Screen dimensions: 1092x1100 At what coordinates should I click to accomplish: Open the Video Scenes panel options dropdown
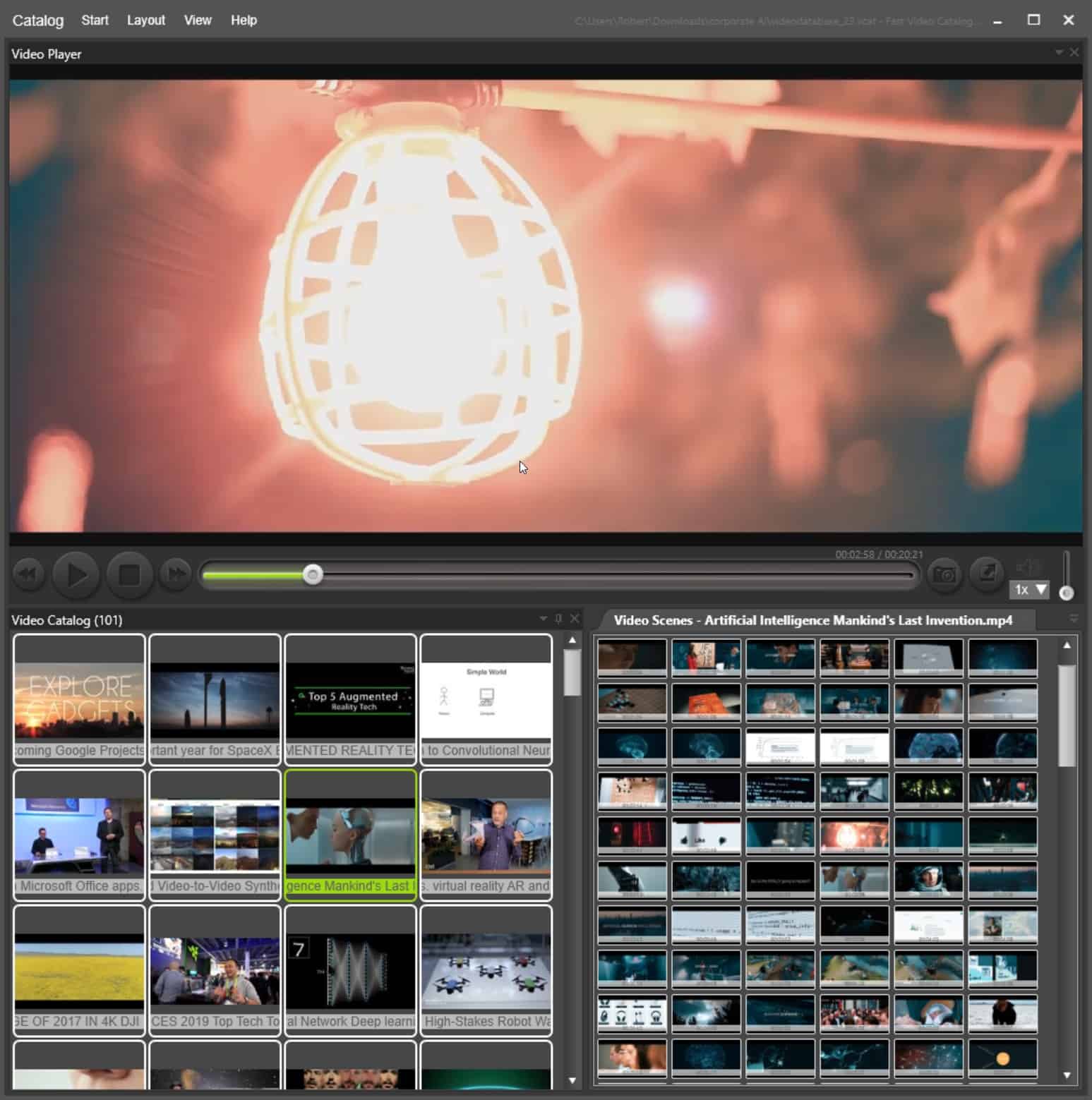[1074, 618]
